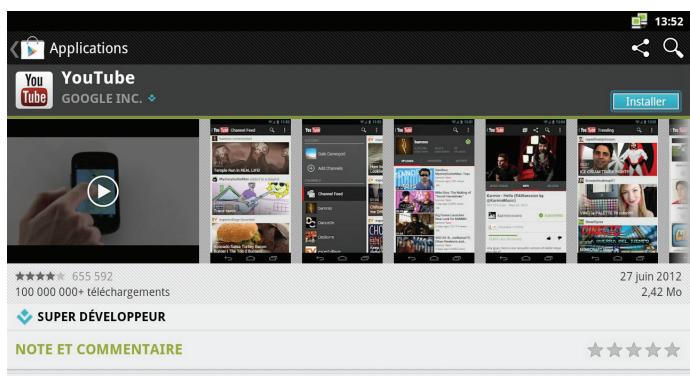This screenshot has width=690, height=376.
Task: Tap the YouTube app logo icon
Action: tap(34, 90)
